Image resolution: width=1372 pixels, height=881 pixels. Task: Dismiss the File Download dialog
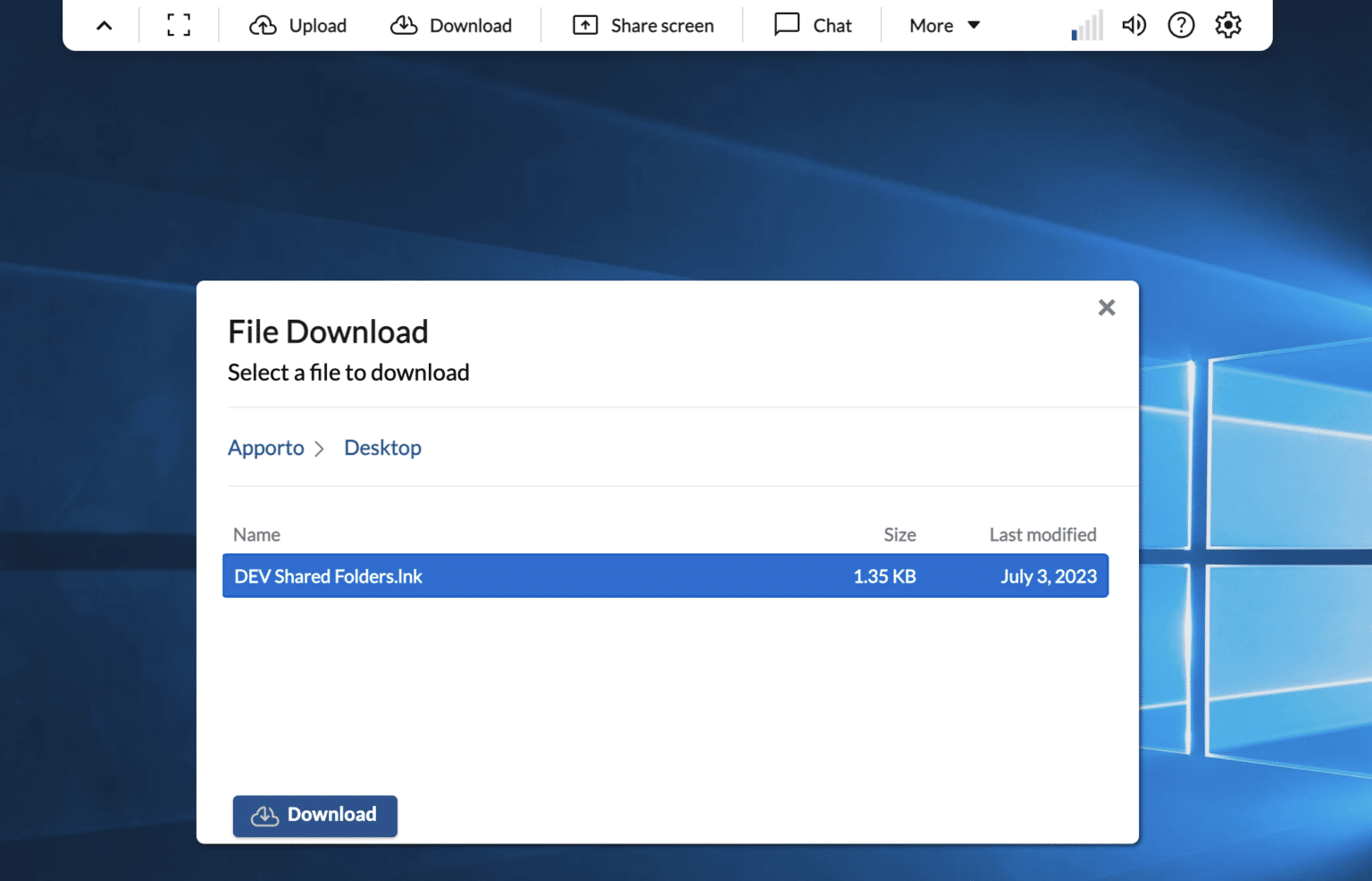pyautogui.click(x=1107, y=306)
